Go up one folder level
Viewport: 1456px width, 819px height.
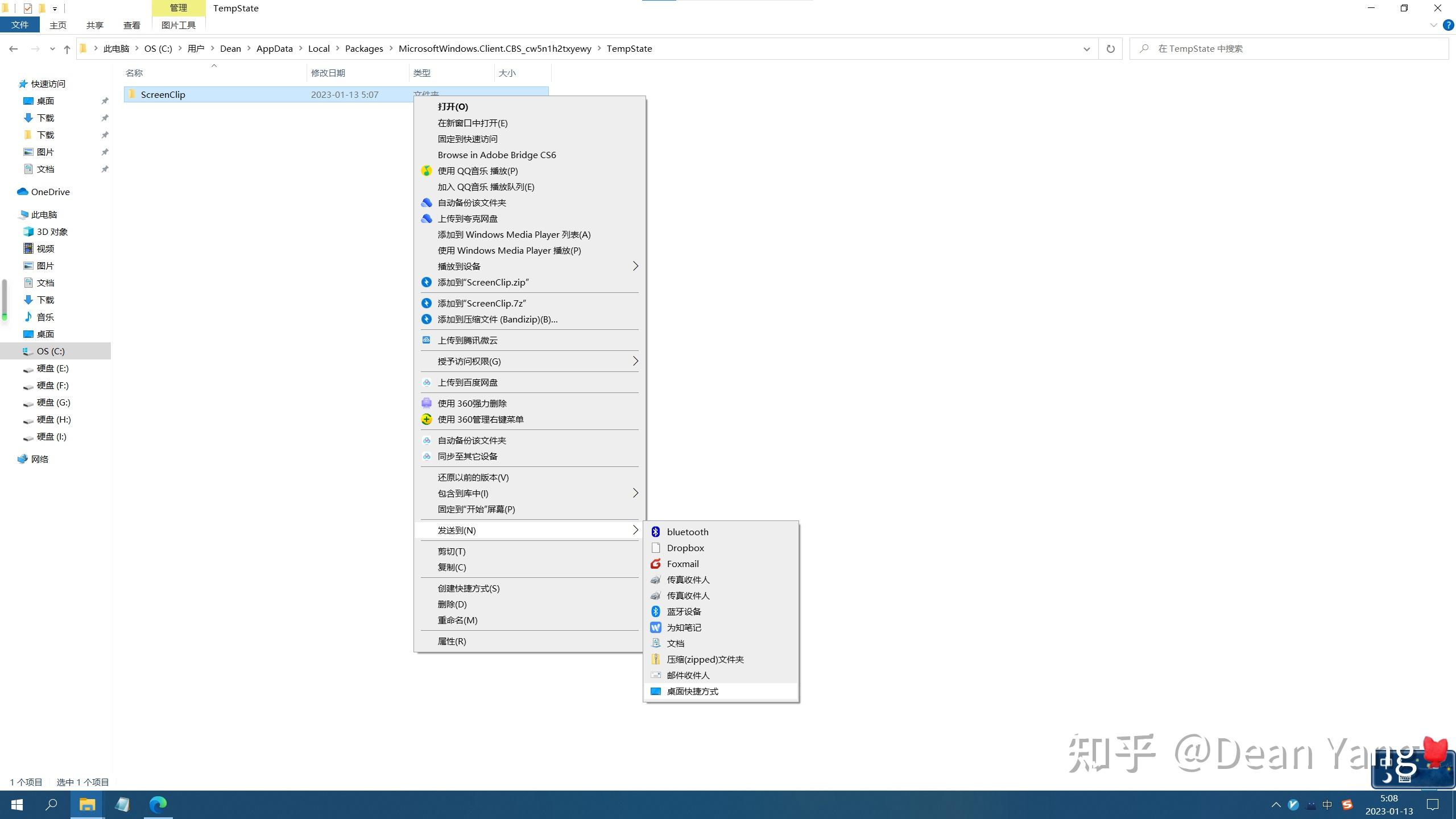pyautogui.click(x=67, y=49)
